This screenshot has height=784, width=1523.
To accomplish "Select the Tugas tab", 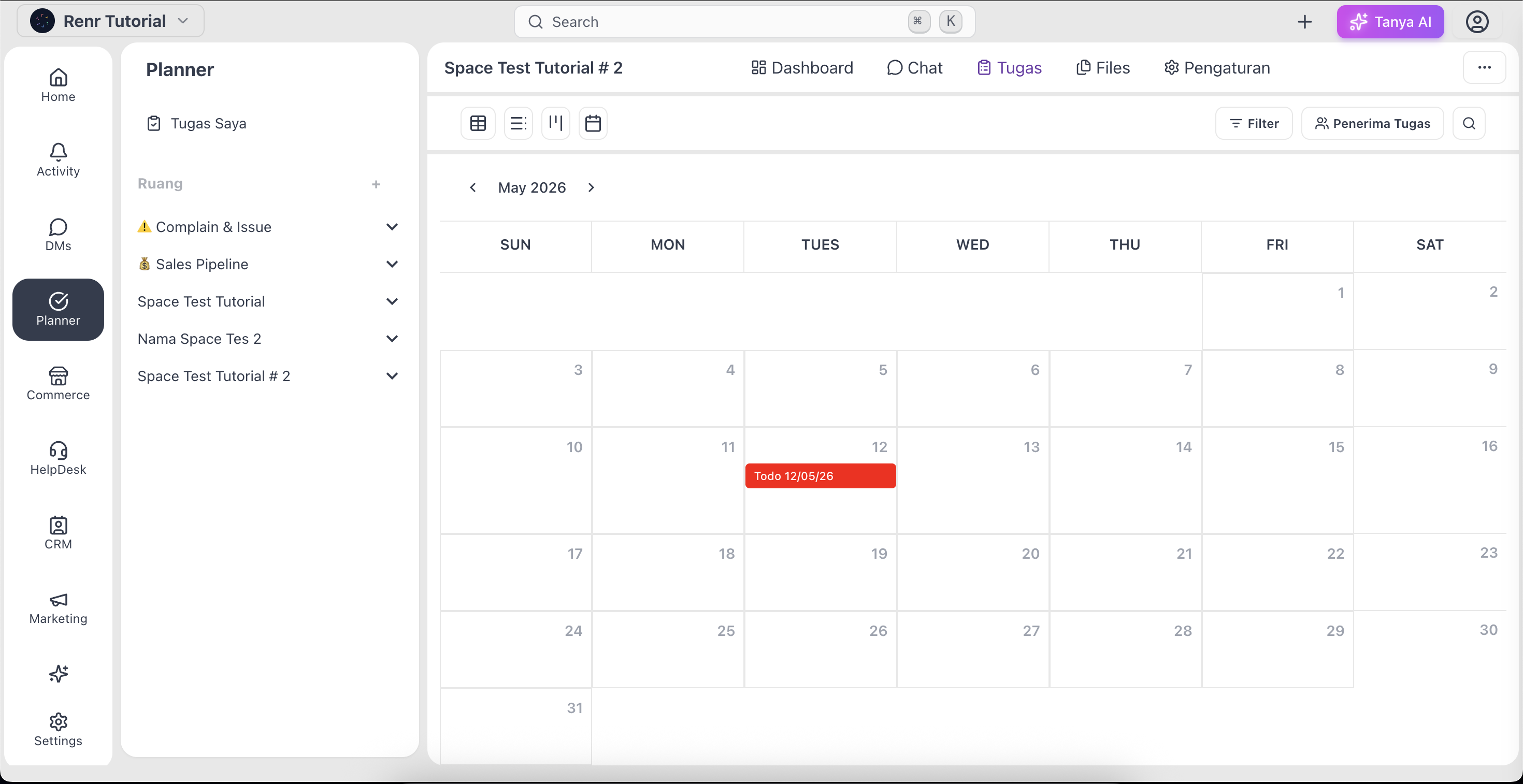I will click(1009, 68).
